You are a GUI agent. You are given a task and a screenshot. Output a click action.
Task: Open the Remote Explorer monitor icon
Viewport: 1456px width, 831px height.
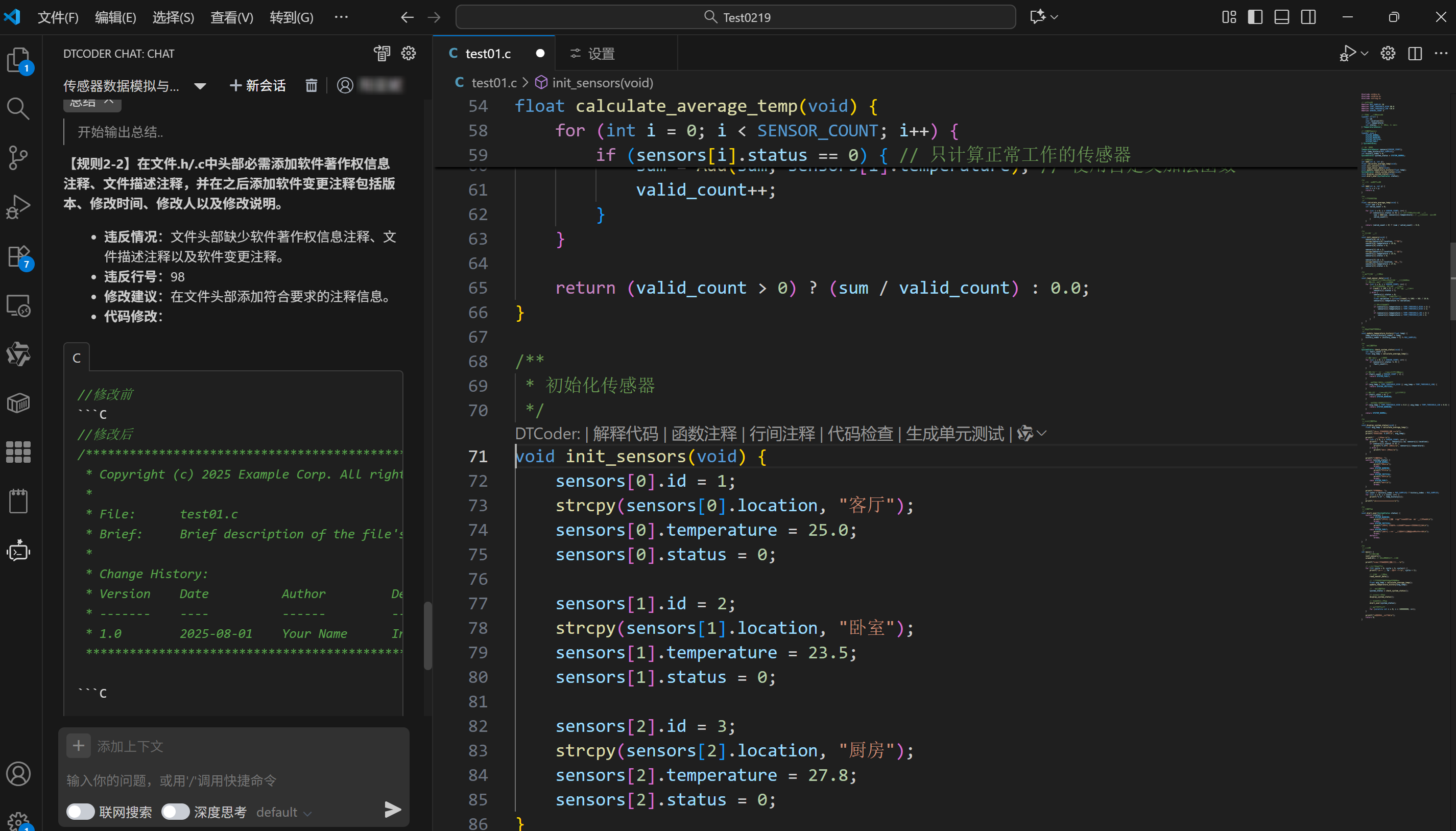tap(18, 305)
